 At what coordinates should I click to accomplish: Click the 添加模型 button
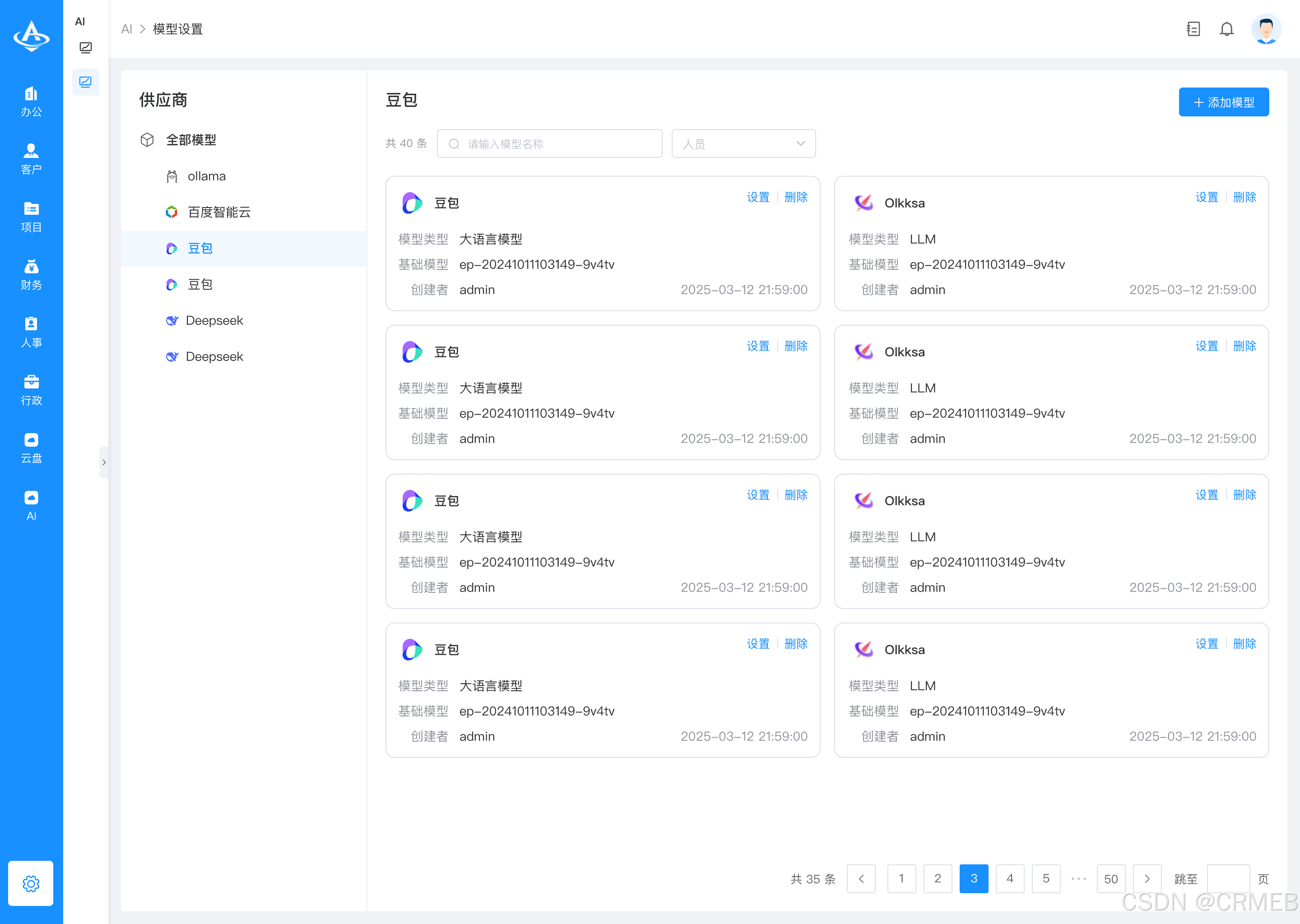(x=1223, y=102)
